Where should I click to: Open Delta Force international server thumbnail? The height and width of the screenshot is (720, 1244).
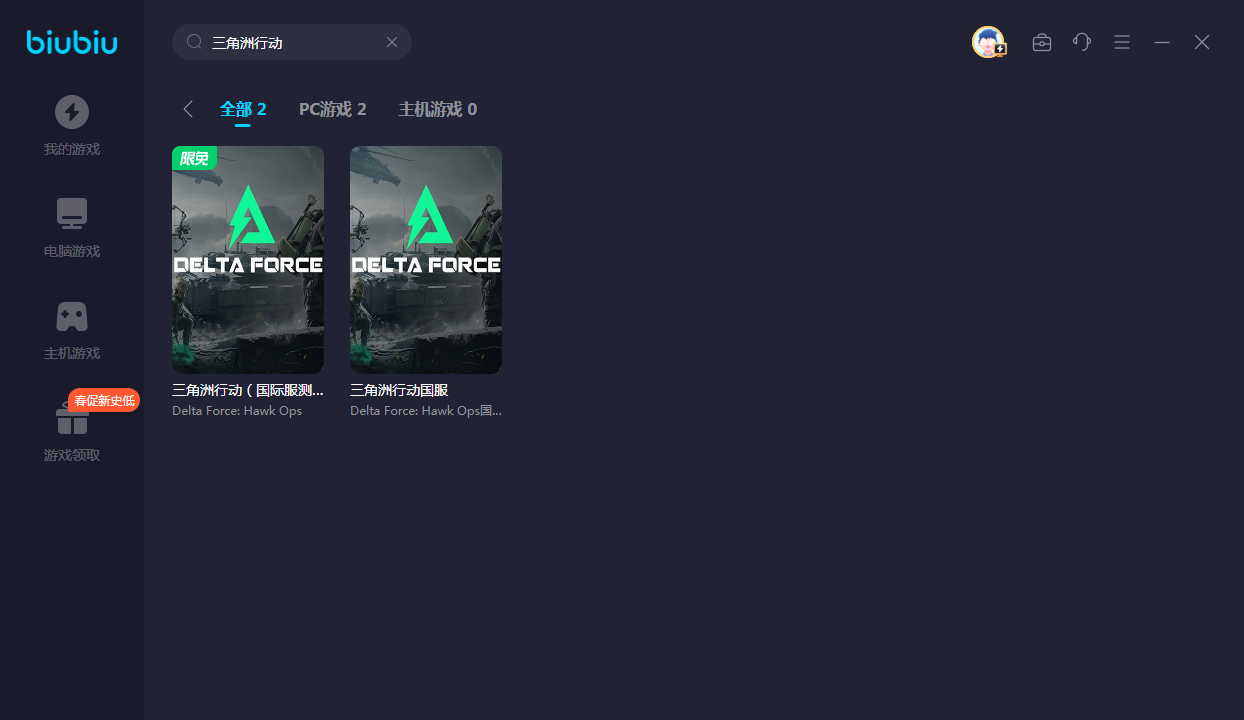point(248,260)
